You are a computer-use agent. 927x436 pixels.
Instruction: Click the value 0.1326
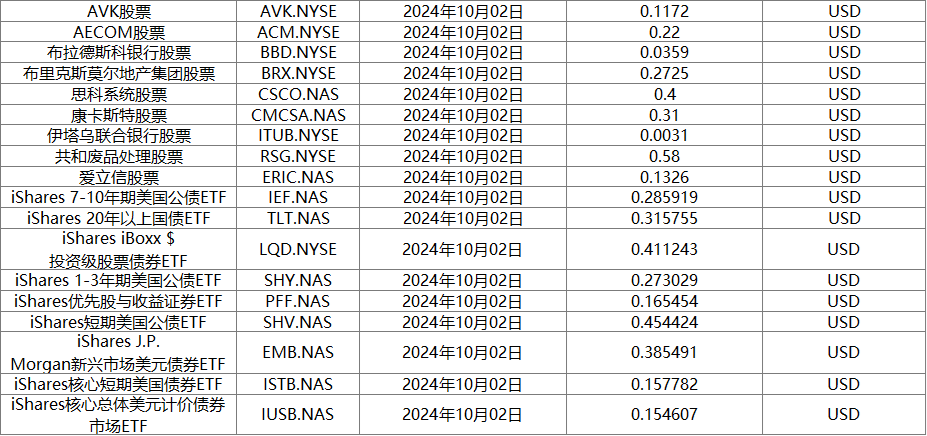click(x=665, y=177)
